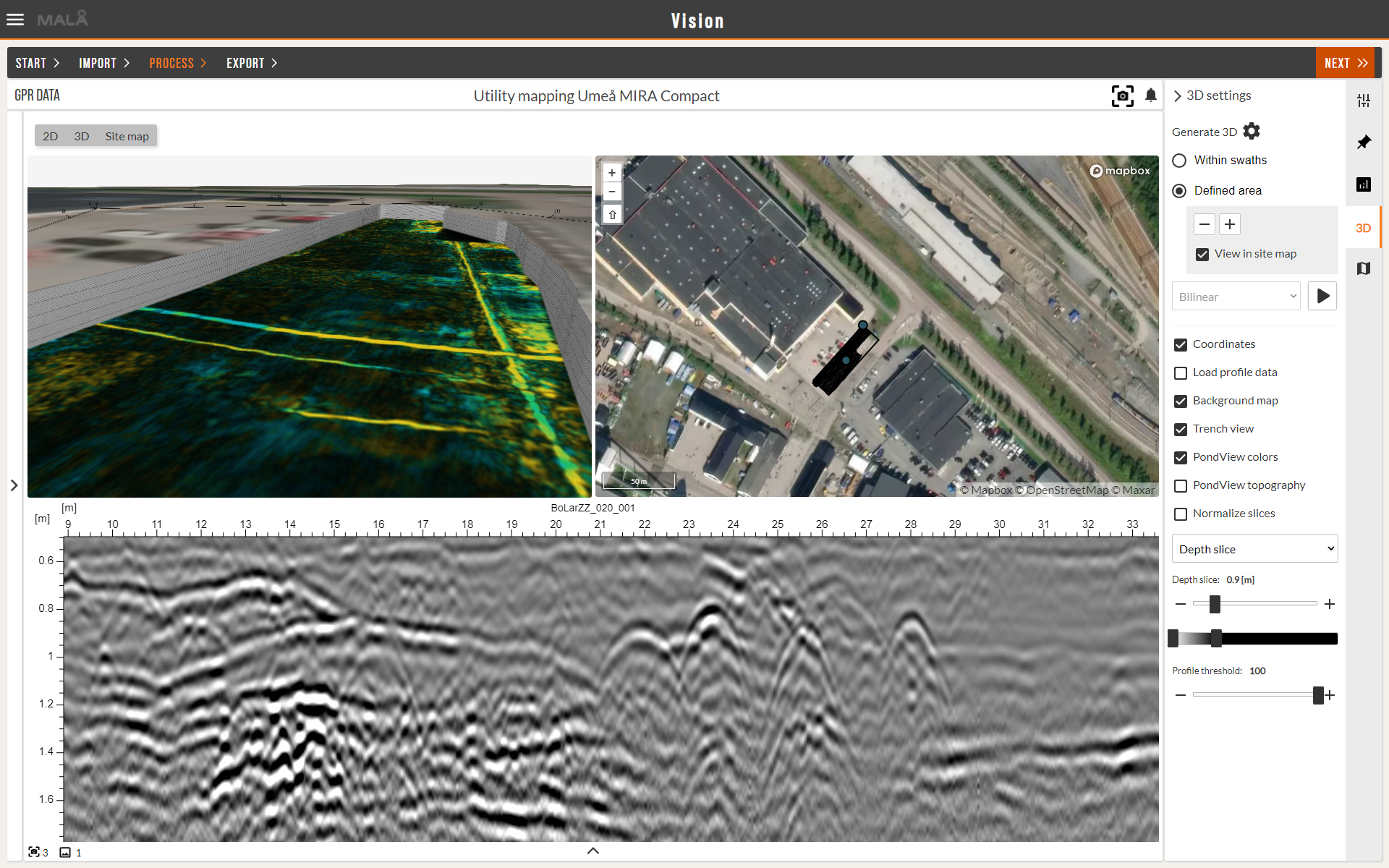Open the pin markers sidebar panel
This screenshot has height=868, width=1389.
click(1364, 142)
